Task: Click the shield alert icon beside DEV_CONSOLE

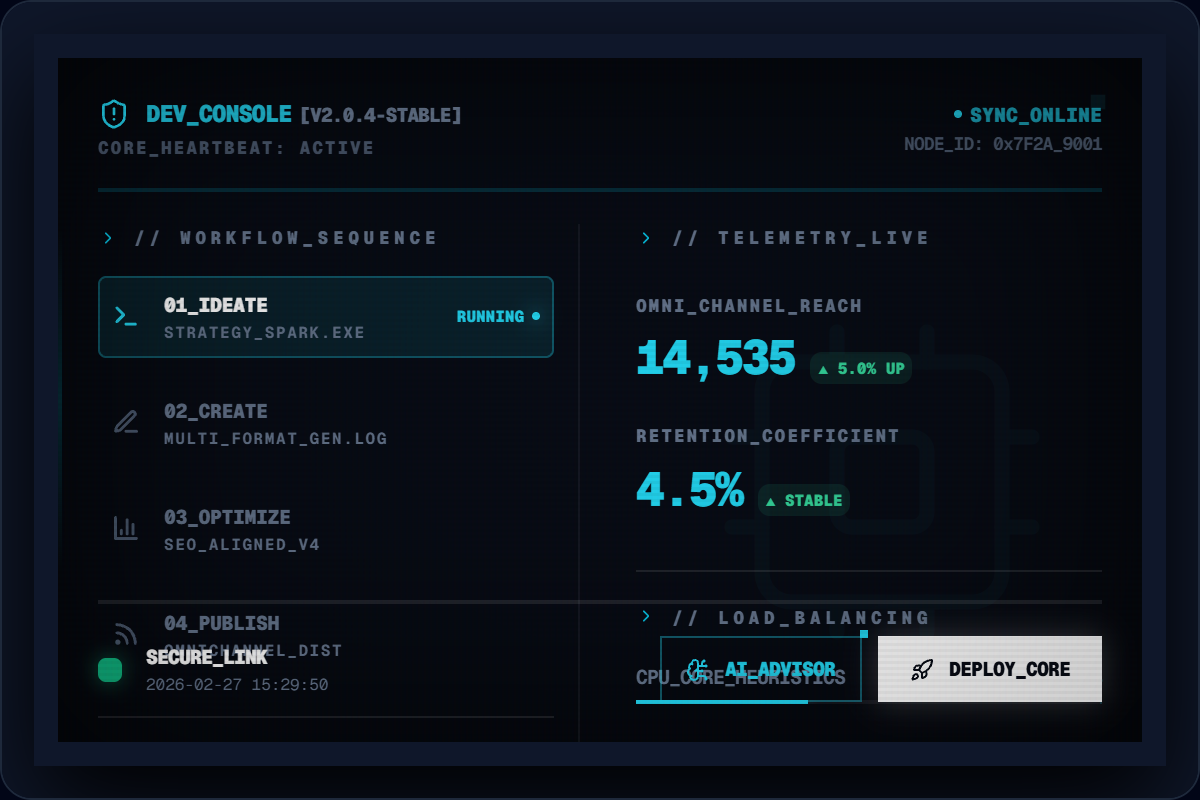Action: click(114, 114)
